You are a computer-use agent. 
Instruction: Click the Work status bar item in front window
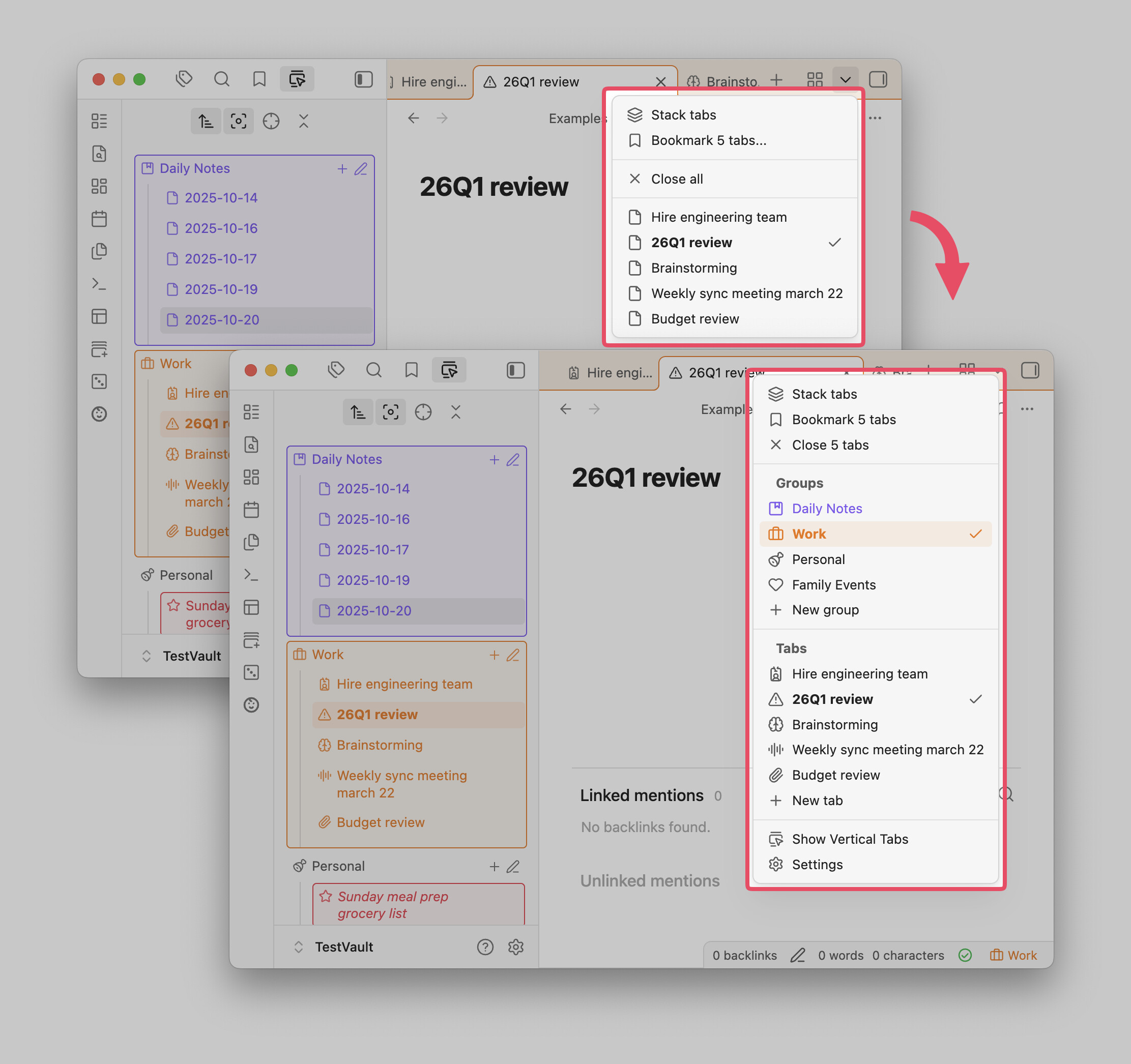click(1012, 955)
